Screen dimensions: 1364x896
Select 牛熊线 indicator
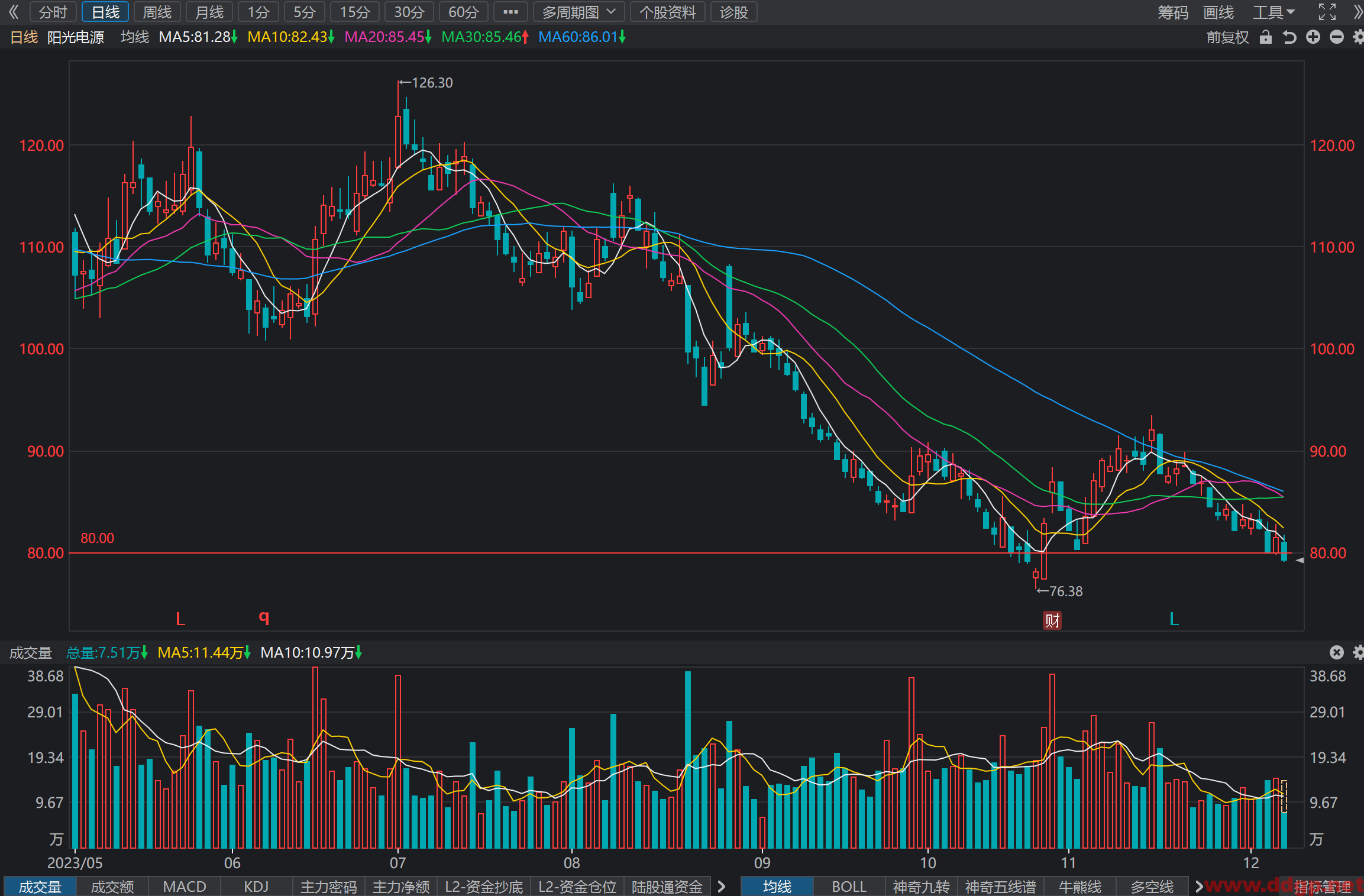point(1080,887)
